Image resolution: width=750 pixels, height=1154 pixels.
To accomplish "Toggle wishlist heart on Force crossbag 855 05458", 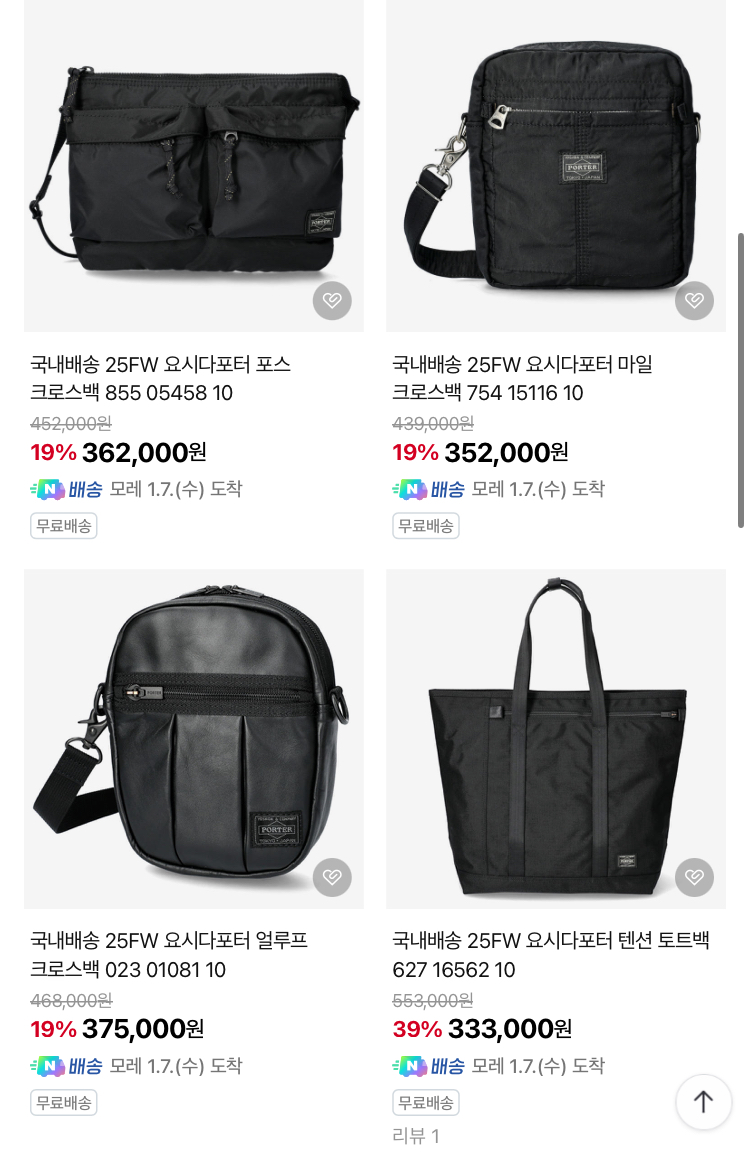I will (332, 300).
